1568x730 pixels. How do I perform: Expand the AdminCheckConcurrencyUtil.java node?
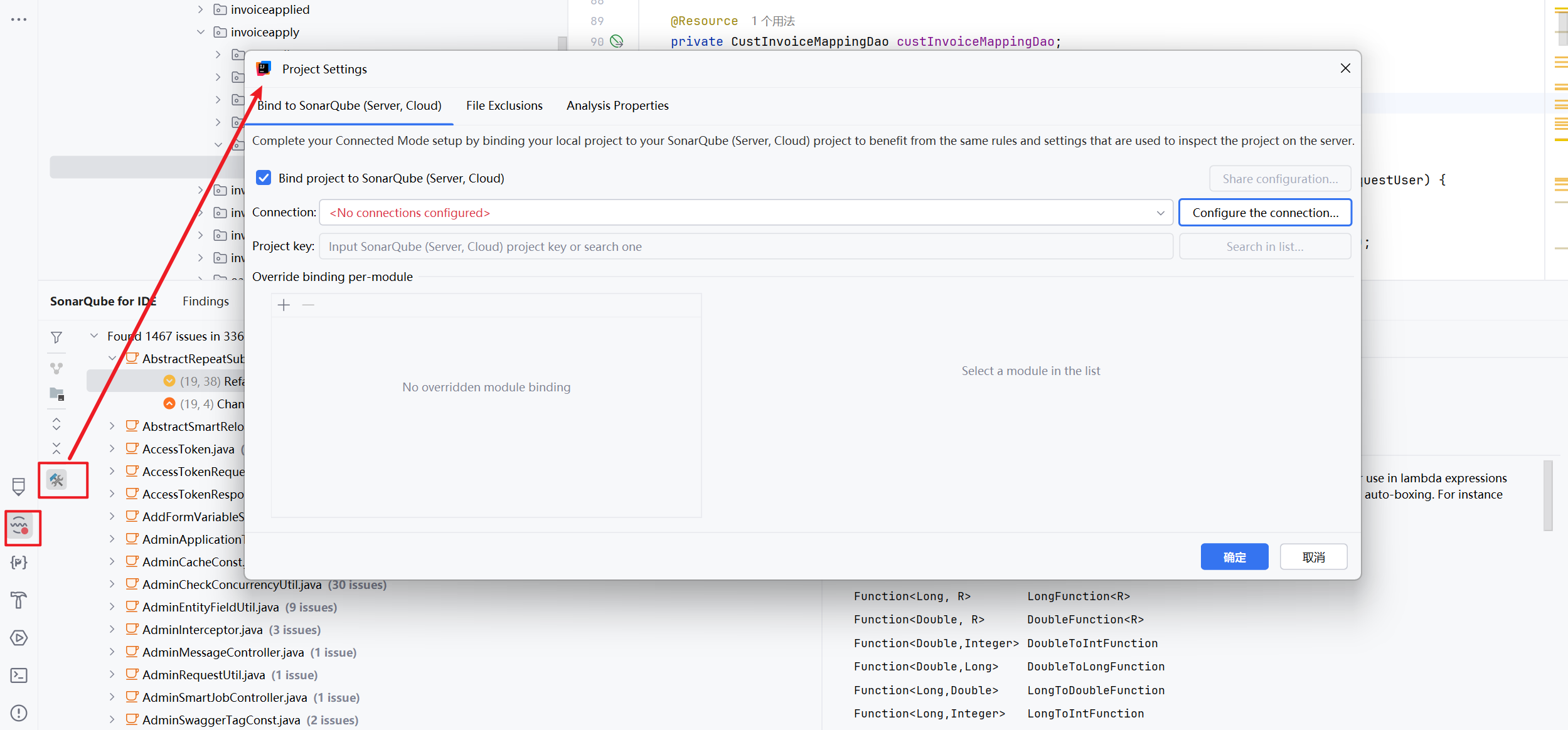coord(112,585)
